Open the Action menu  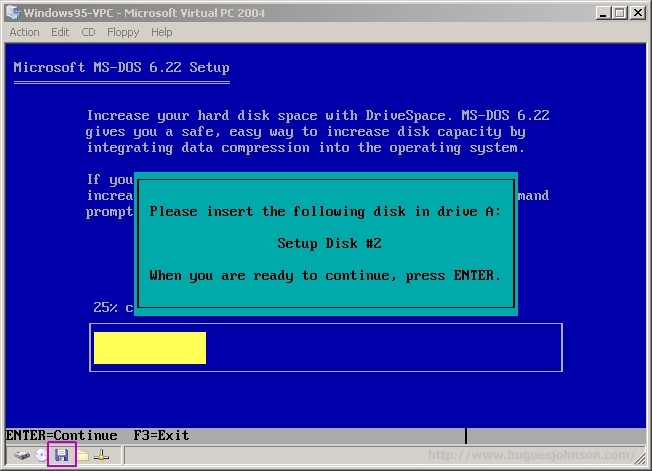[x=24, y=32]
